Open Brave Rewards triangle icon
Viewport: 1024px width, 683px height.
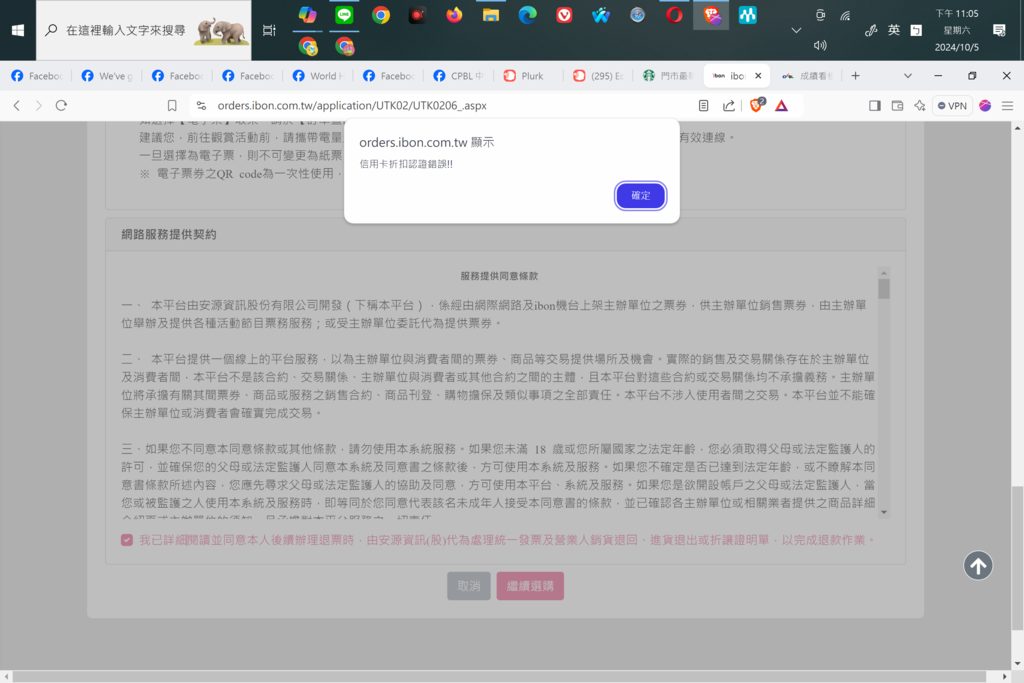click(x=781, y=105)
